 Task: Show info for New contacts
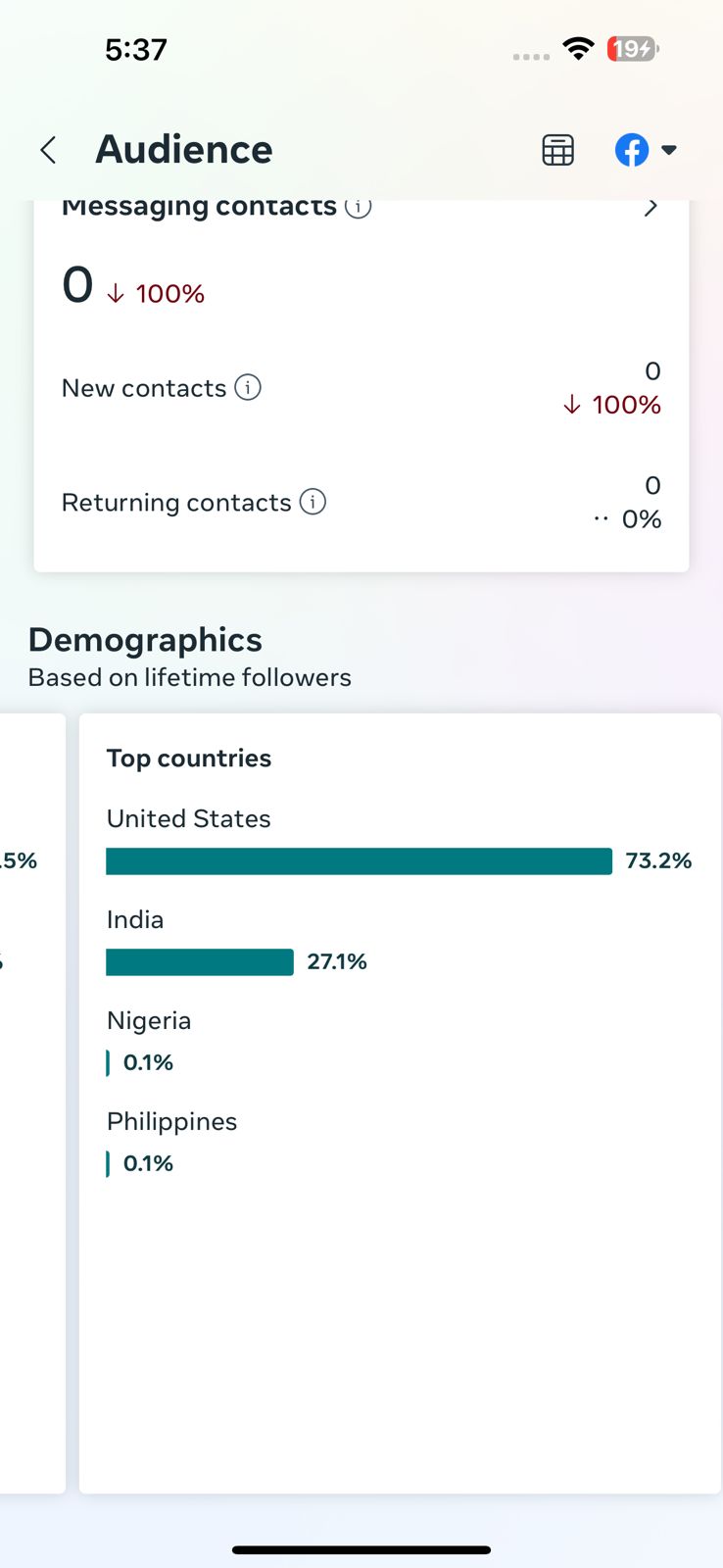(x=249, y=388)
